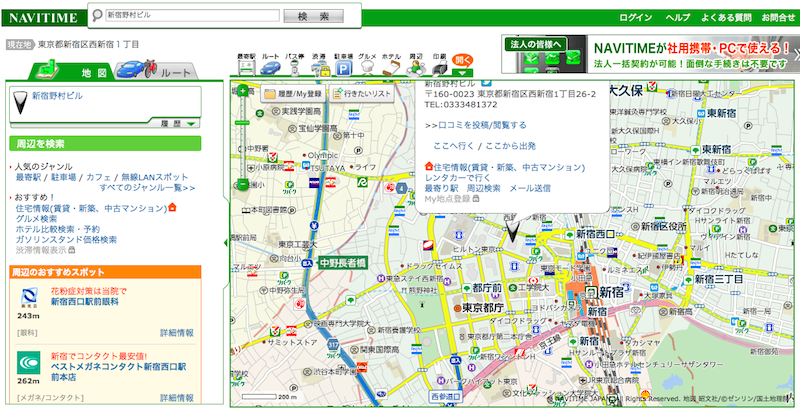Collapse the sidebar with the green arrow handle
The image size is (800, 409).
click(226, 243)
